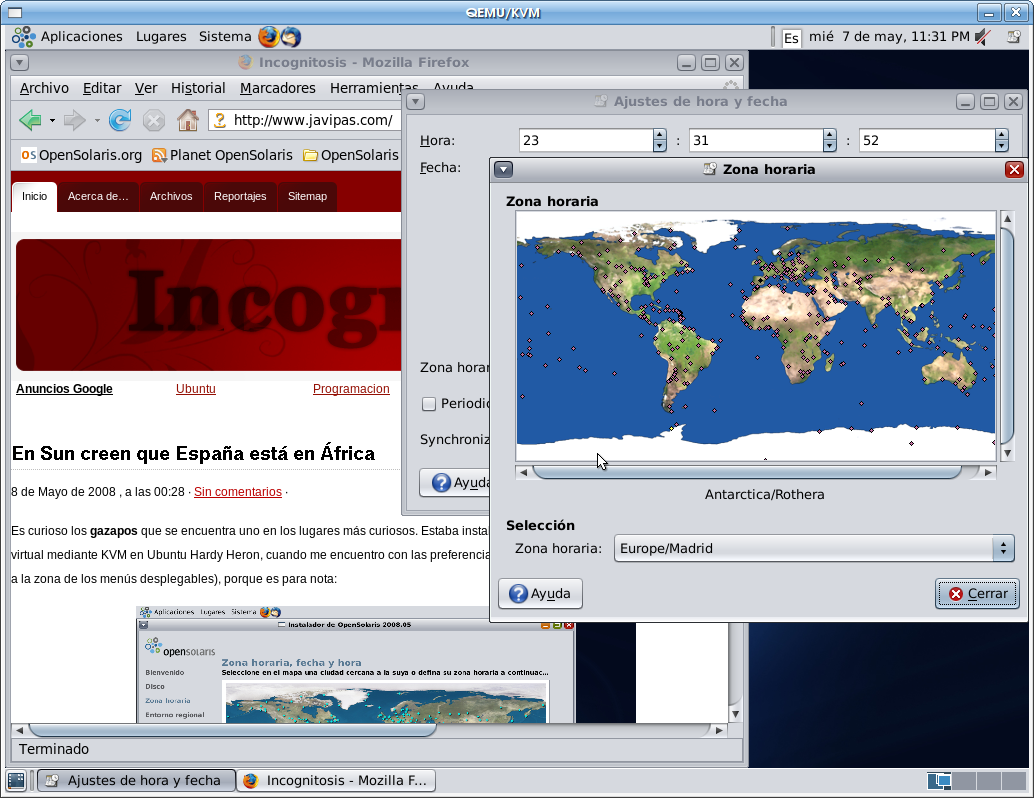Click the Ayuda button in Zona horaria dialog
Image resolution: width=1034 pixels, height=798 pixels.
pos(540,593)
